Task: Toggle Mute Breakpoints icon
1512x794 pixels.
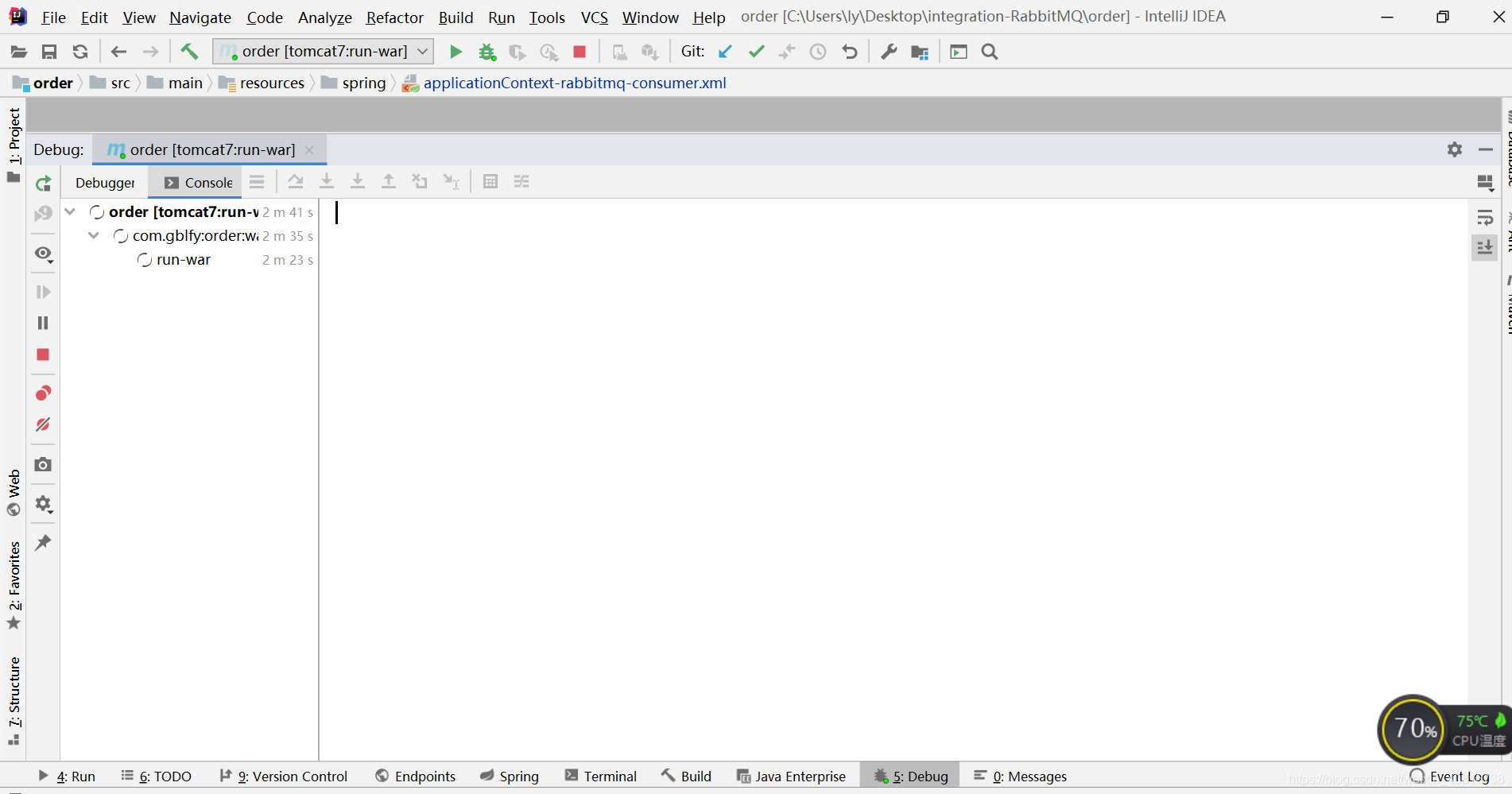Action: click(43, 424)
